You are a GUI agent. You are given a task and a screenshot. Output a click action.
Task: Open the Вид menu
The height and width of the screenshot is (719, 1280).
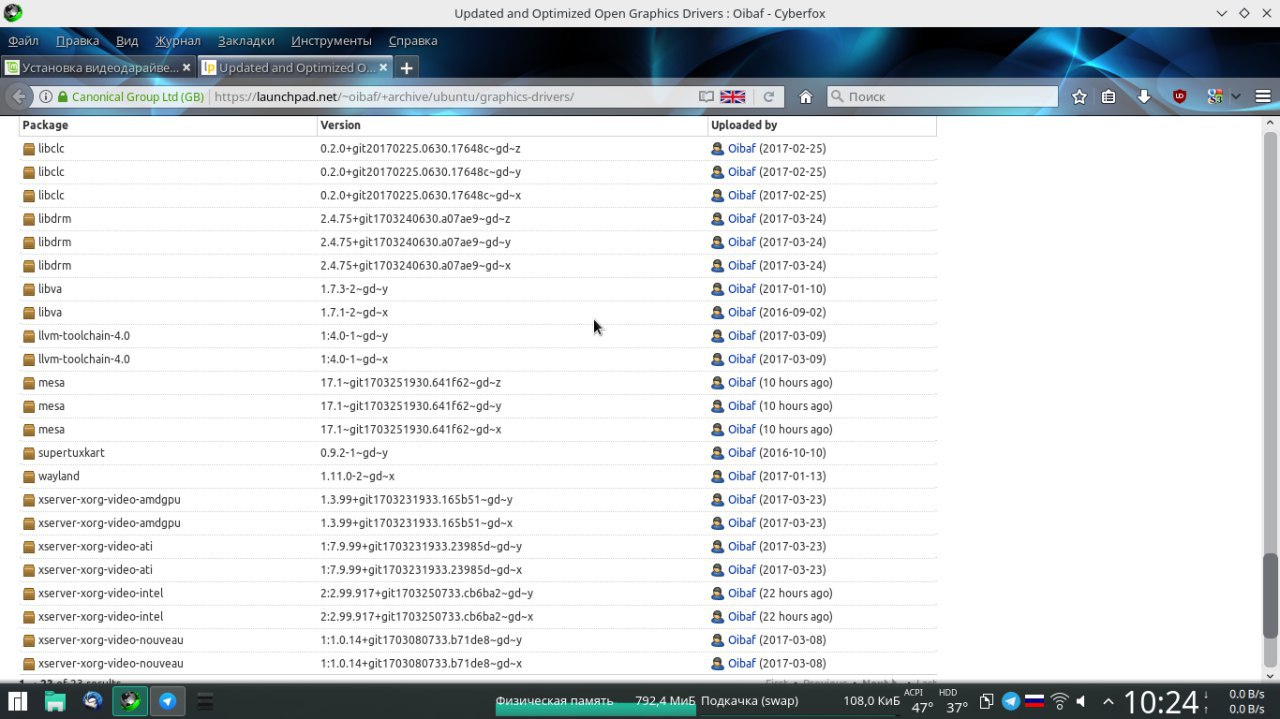coord(127,41)
